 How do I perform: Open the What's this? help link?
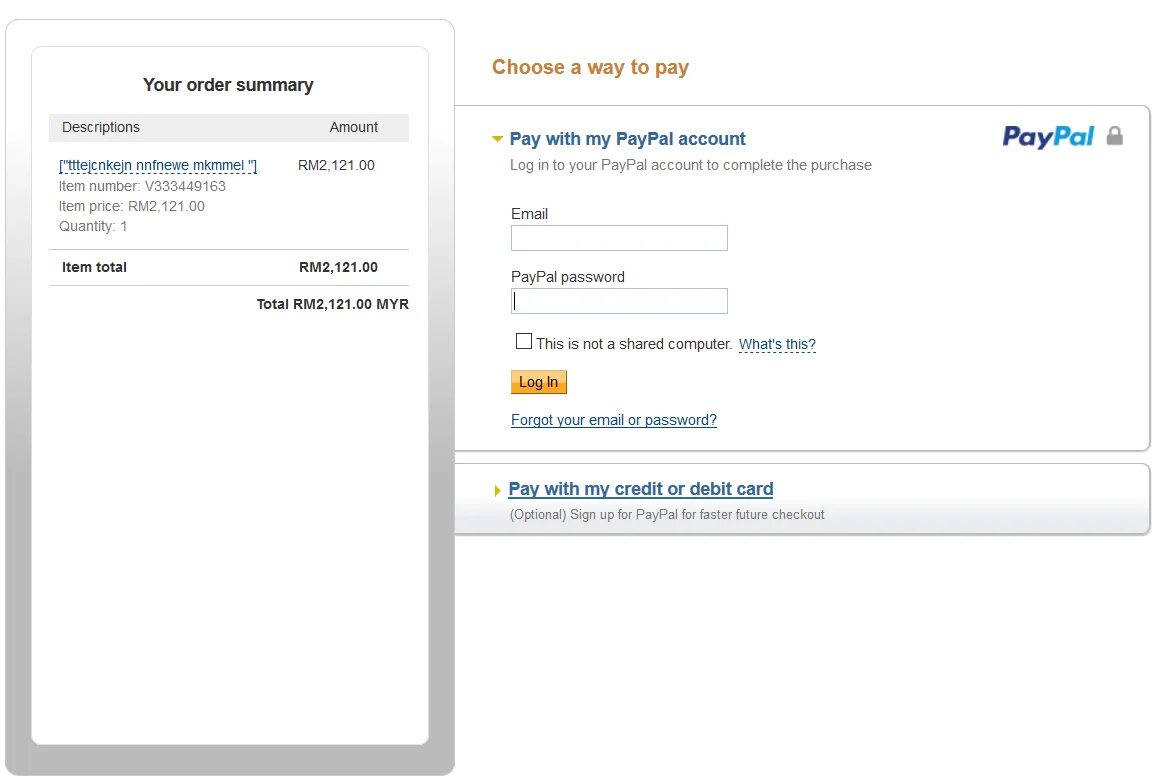pos(777,345)
